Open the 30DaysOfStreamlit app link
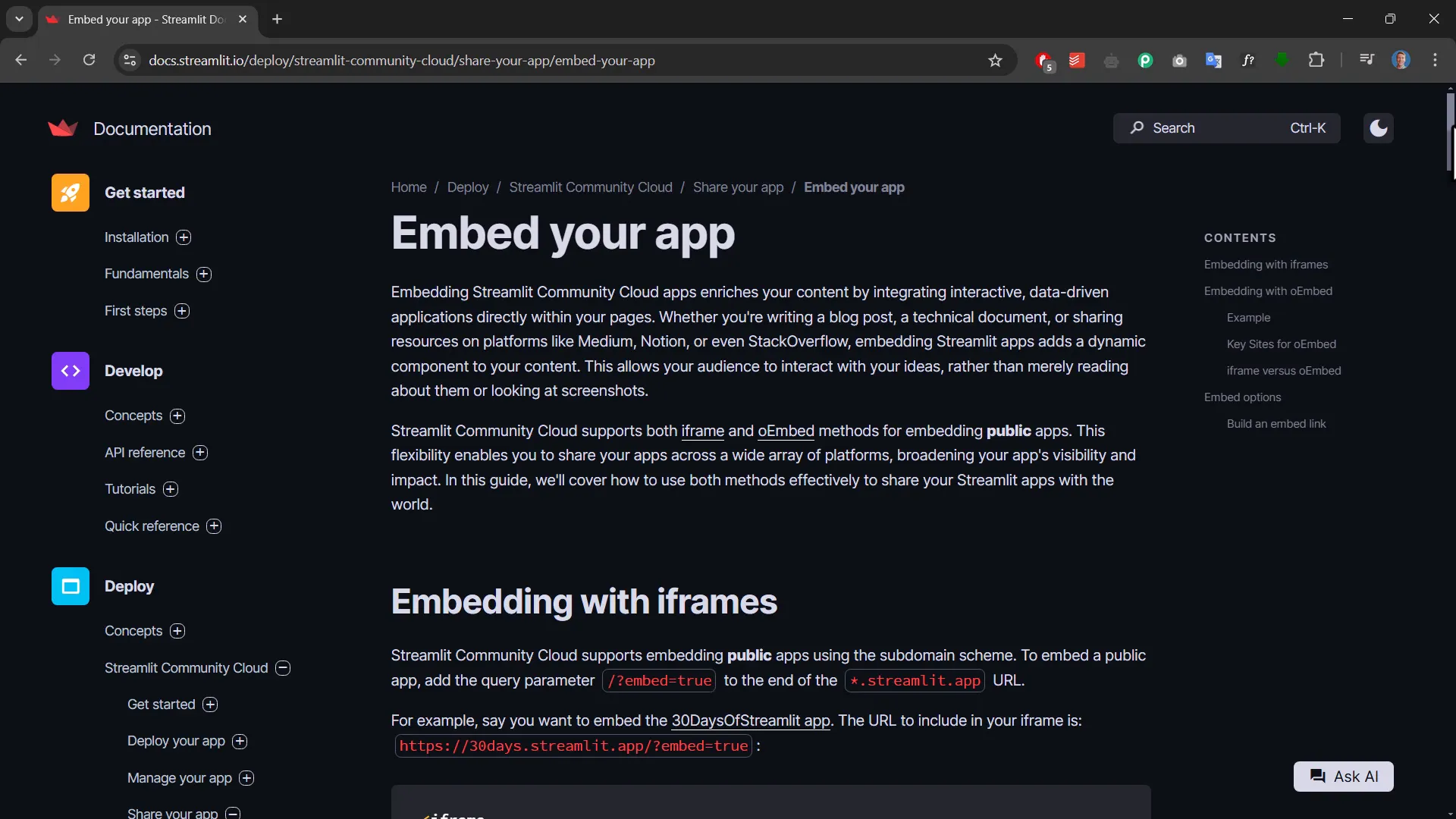This screenshot has height=819, width=1456. point(749,720)
